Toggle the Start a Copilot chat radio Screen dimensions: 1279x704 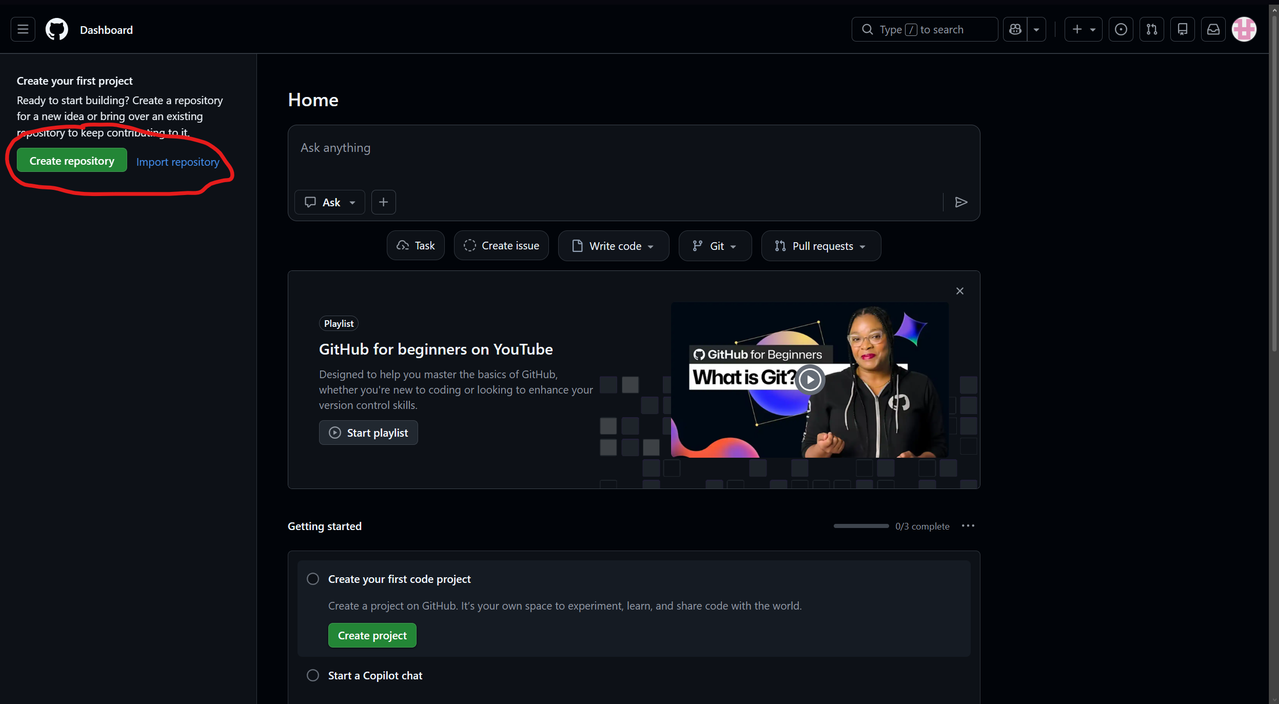point(313,676)
